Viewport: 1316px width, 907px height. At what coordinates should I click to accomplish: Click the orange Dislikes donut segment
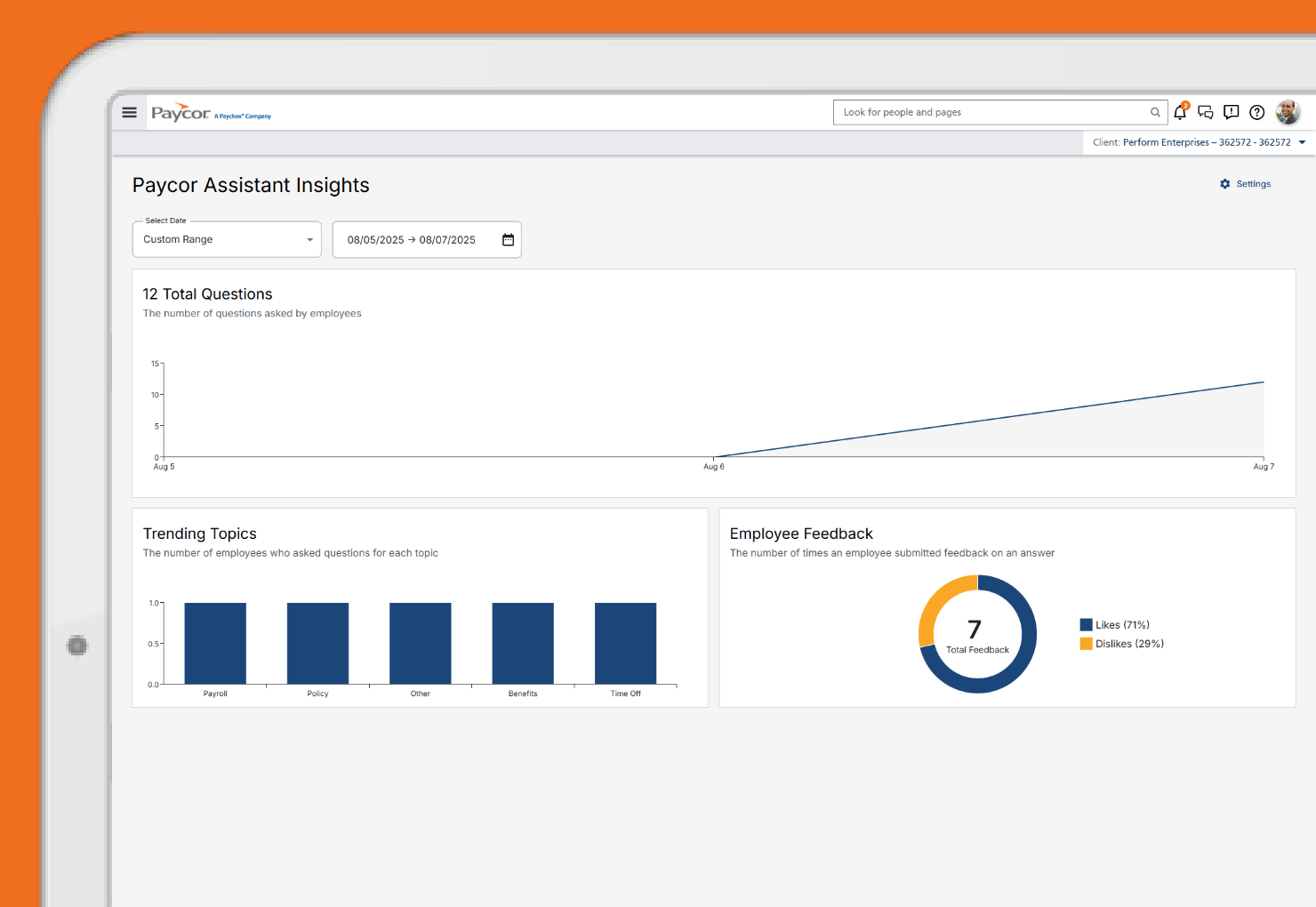[936, 600]
